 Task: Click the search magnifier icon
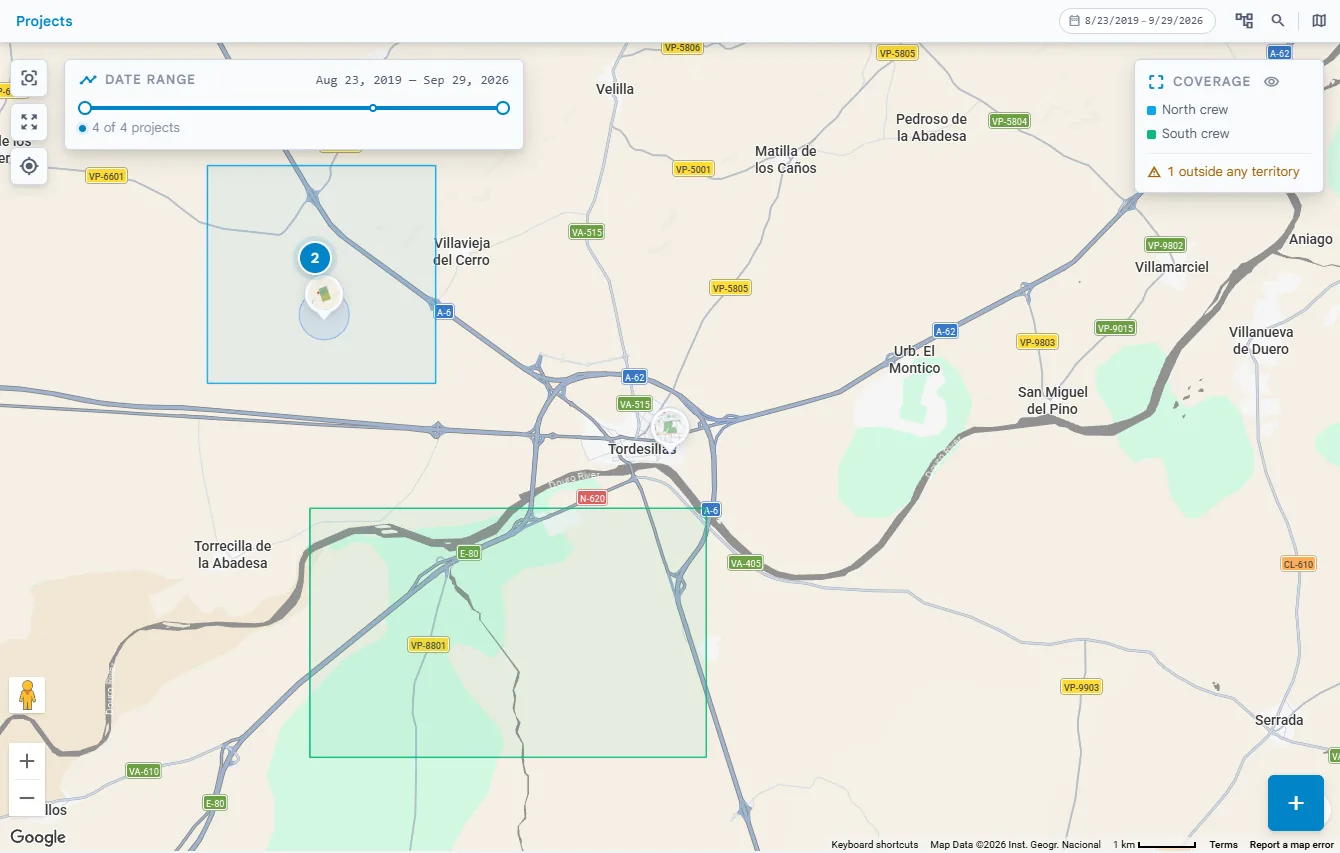coord(1278,20)
